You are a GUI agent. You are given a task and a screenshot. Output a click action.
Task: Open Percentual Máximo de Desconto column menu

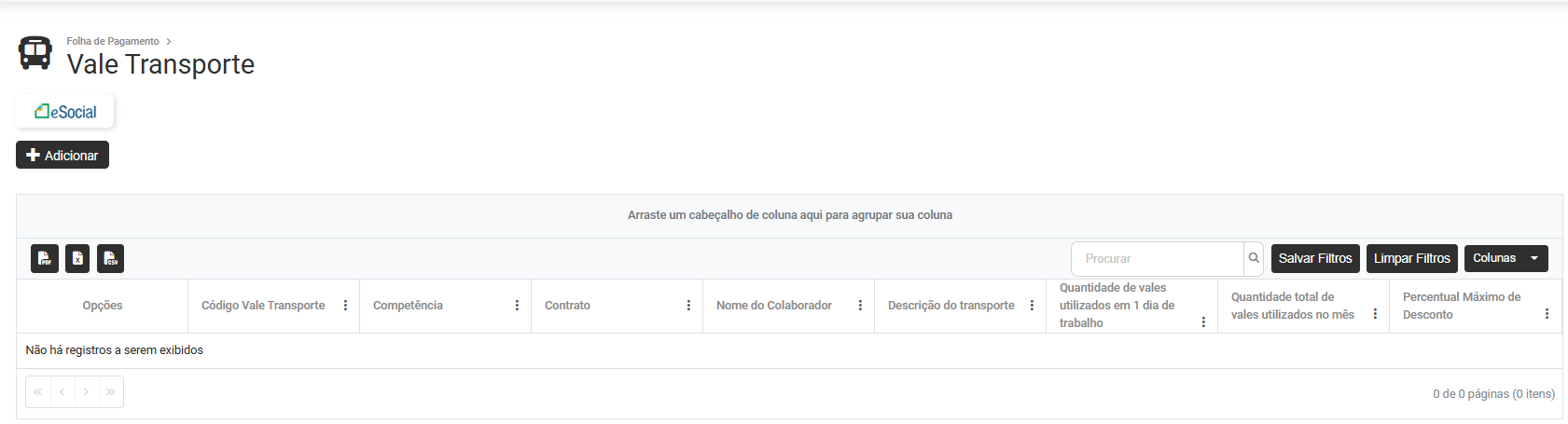[1547, 314]
